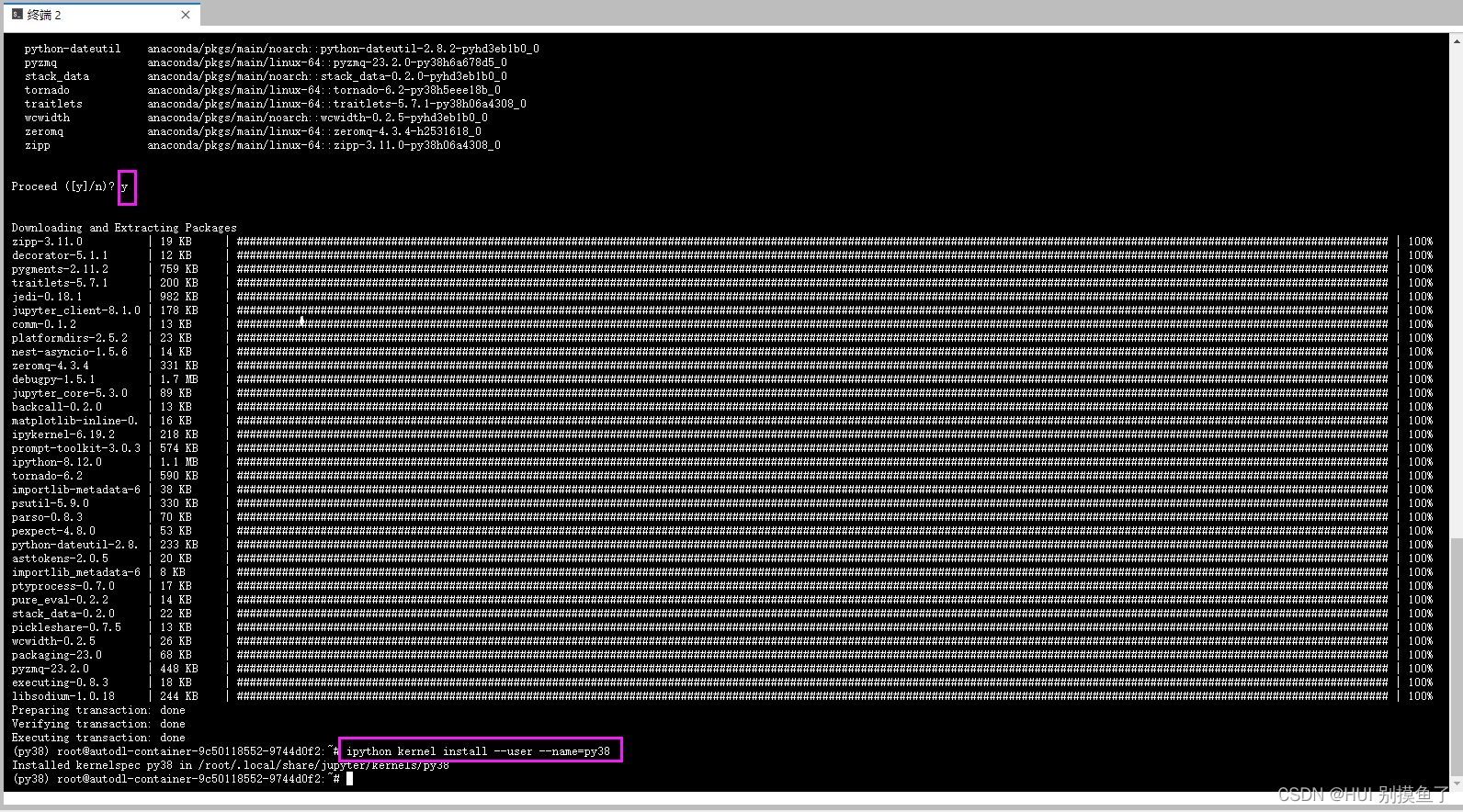1463x812 pixels.
Task: Click the 'zeromq-4.3.4' download row name
Action: (51, 366)
